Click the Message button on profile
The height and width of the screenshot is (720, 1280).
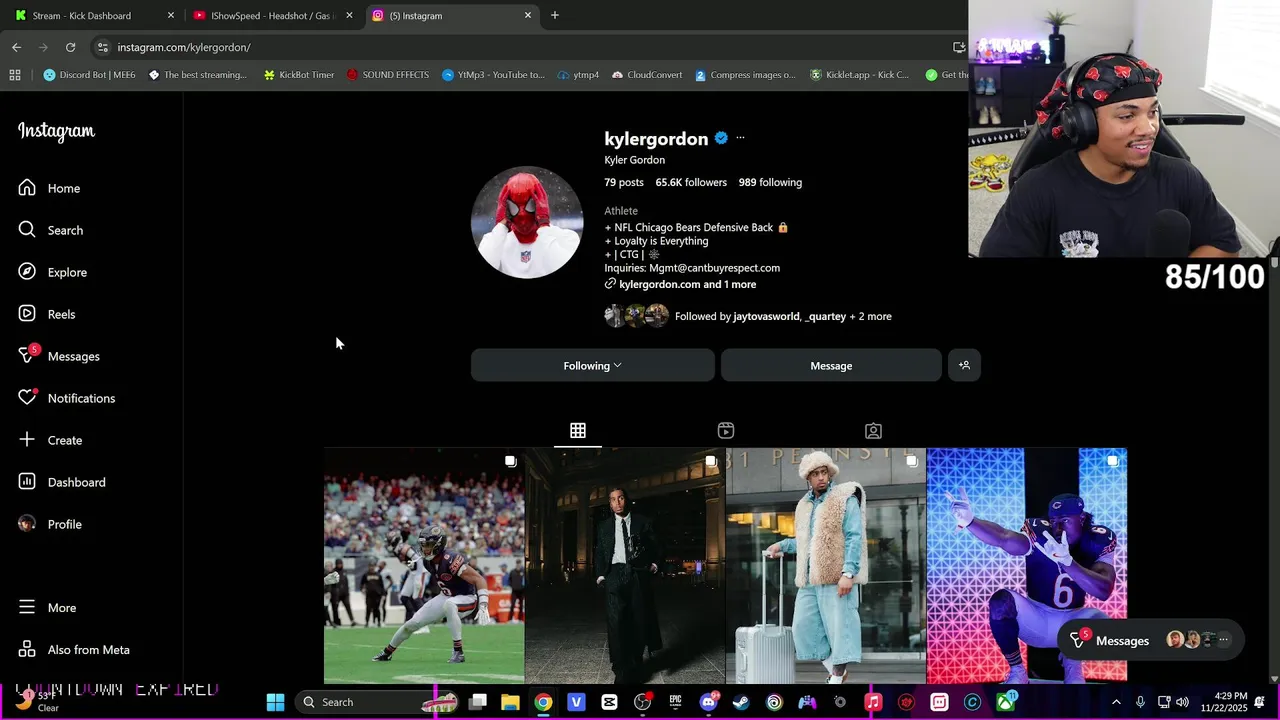pyautogui.click(x=831, y=365)
